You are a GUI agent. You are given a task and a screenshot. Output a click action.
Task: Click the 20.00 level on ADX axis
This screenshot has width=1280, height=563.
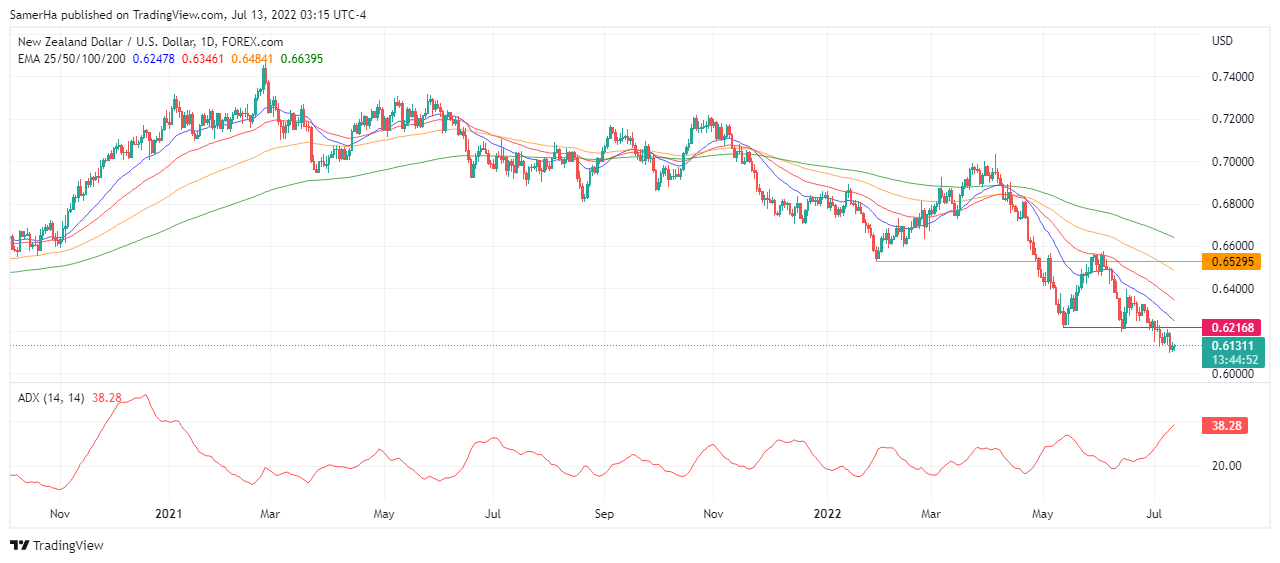1226,466
